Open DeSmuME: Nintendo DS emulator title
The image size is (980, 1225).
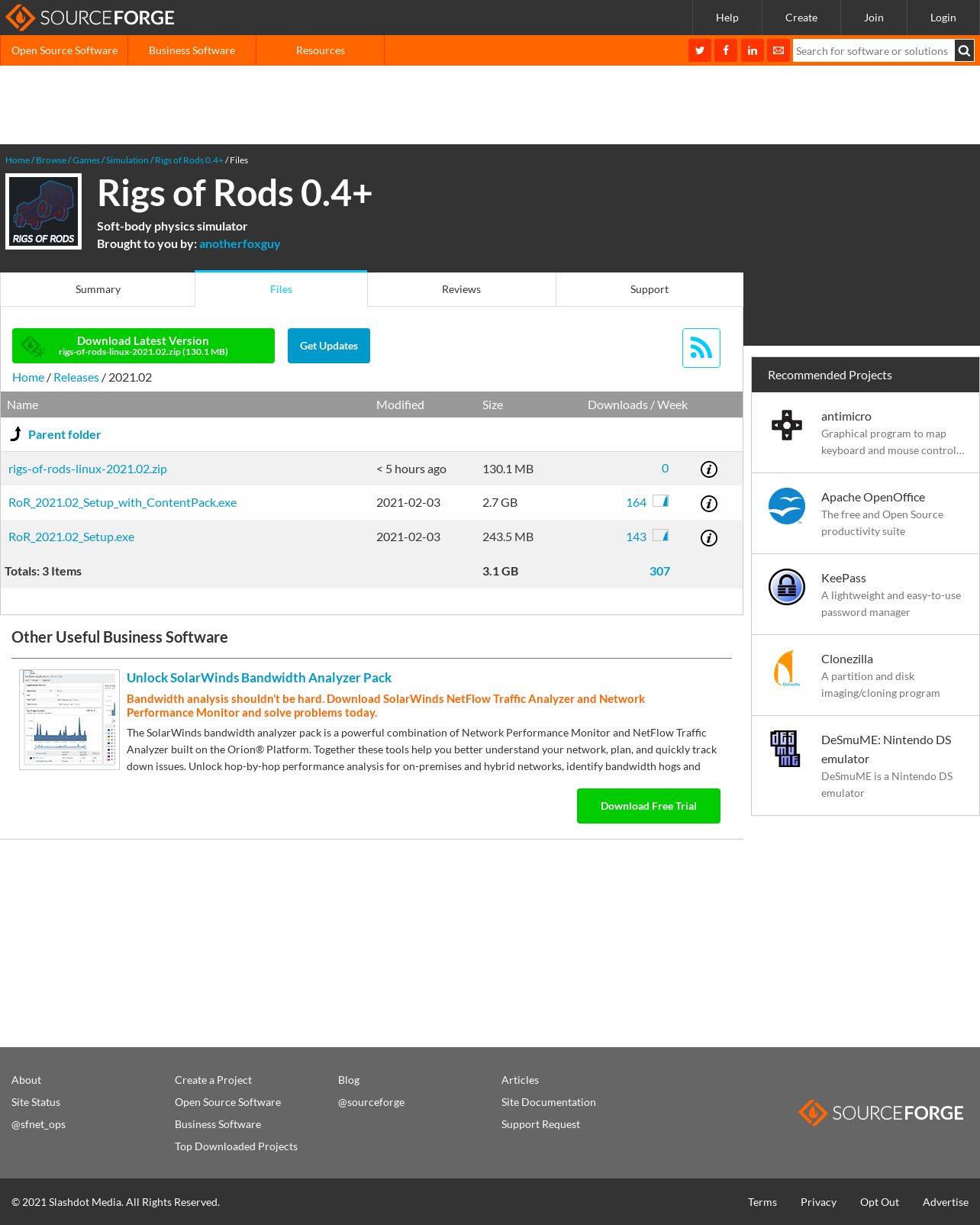click(x=886, y=749)
